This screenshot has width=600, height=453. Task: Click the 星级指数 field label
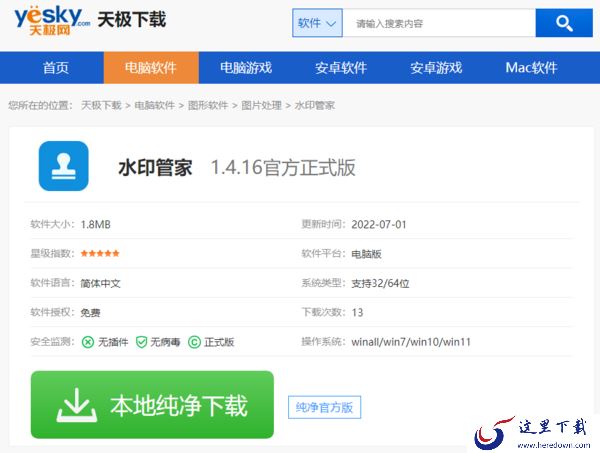(x=52, y=253)
